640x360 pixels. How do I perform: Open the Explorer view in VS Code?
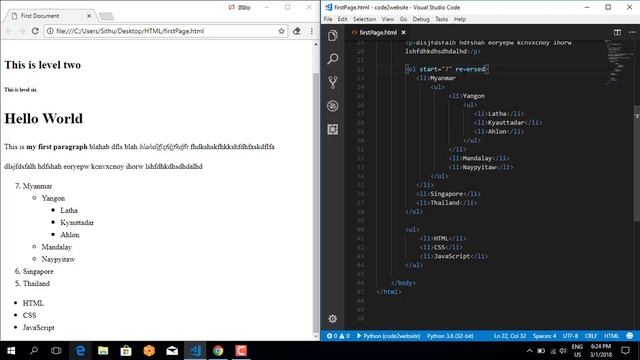pos(333,36)
